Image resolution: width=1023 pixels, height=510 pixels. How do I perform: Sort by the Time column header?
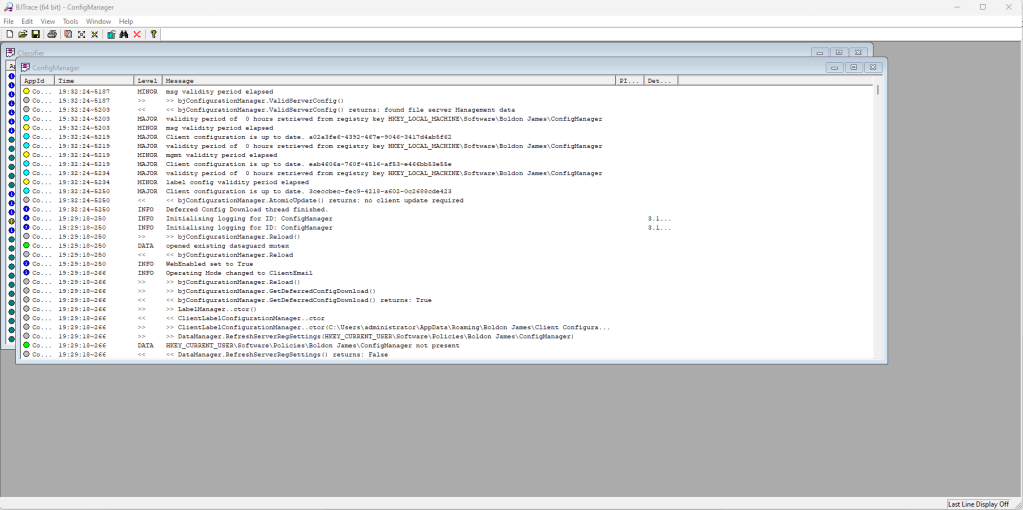coord(94,80)
